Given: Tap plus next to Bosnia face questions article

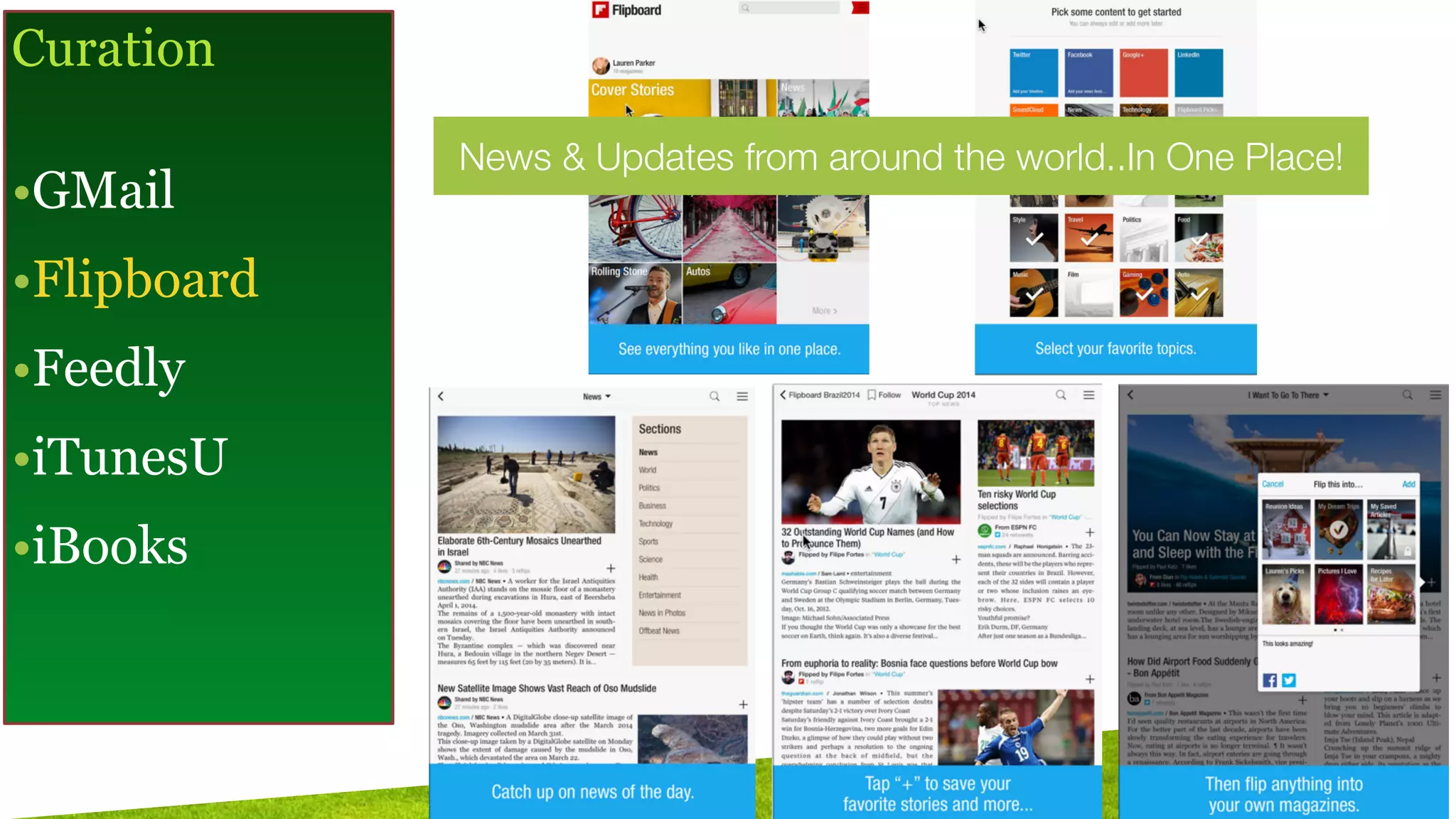Looking at the screenshot, I should tap(1090, 679).
